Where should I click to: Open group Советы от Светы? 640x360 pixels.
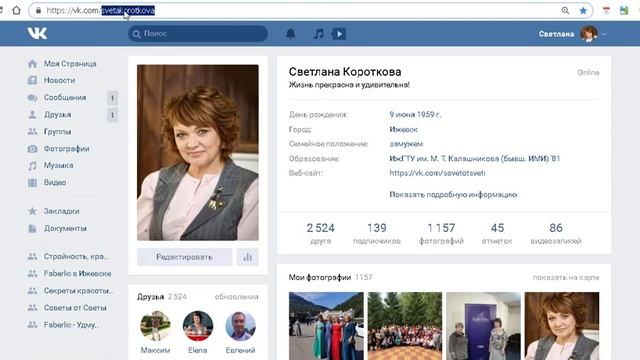[x=75, y=308]
